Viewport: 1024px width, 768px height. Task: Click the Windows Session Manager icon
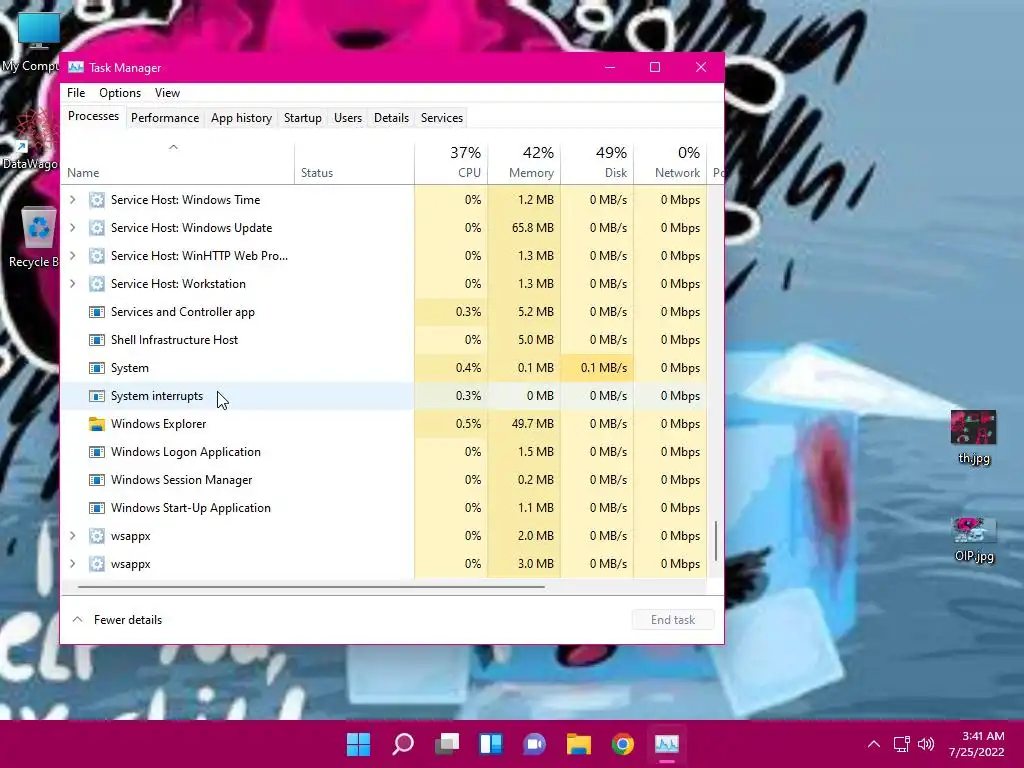[97, 480]
